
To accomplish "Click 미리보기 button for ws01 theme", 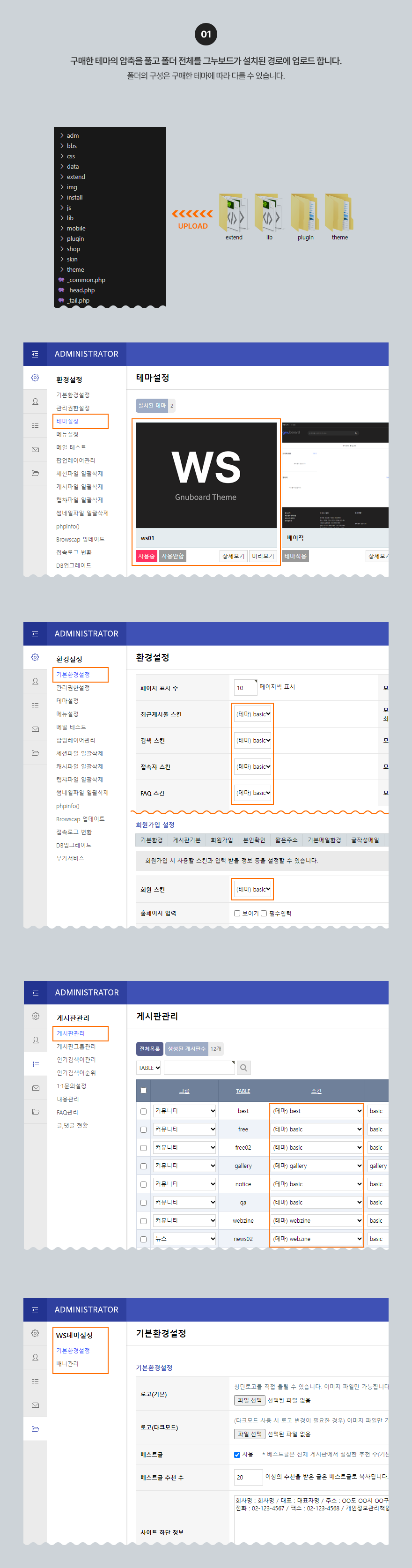I will pos(263,556).
